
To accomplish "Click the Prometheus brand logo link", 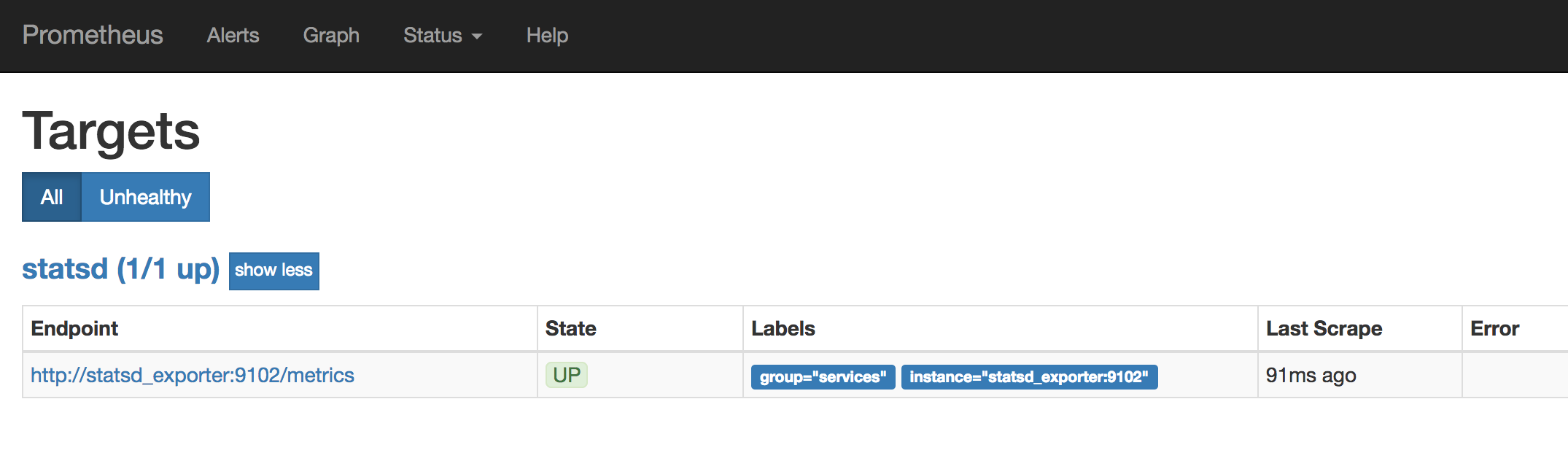I will (x=93, y=35).
